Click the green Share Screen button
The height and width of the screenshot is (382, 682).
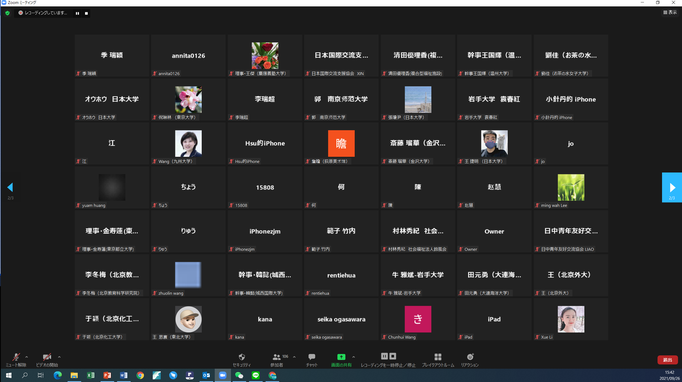coord(341,359)
